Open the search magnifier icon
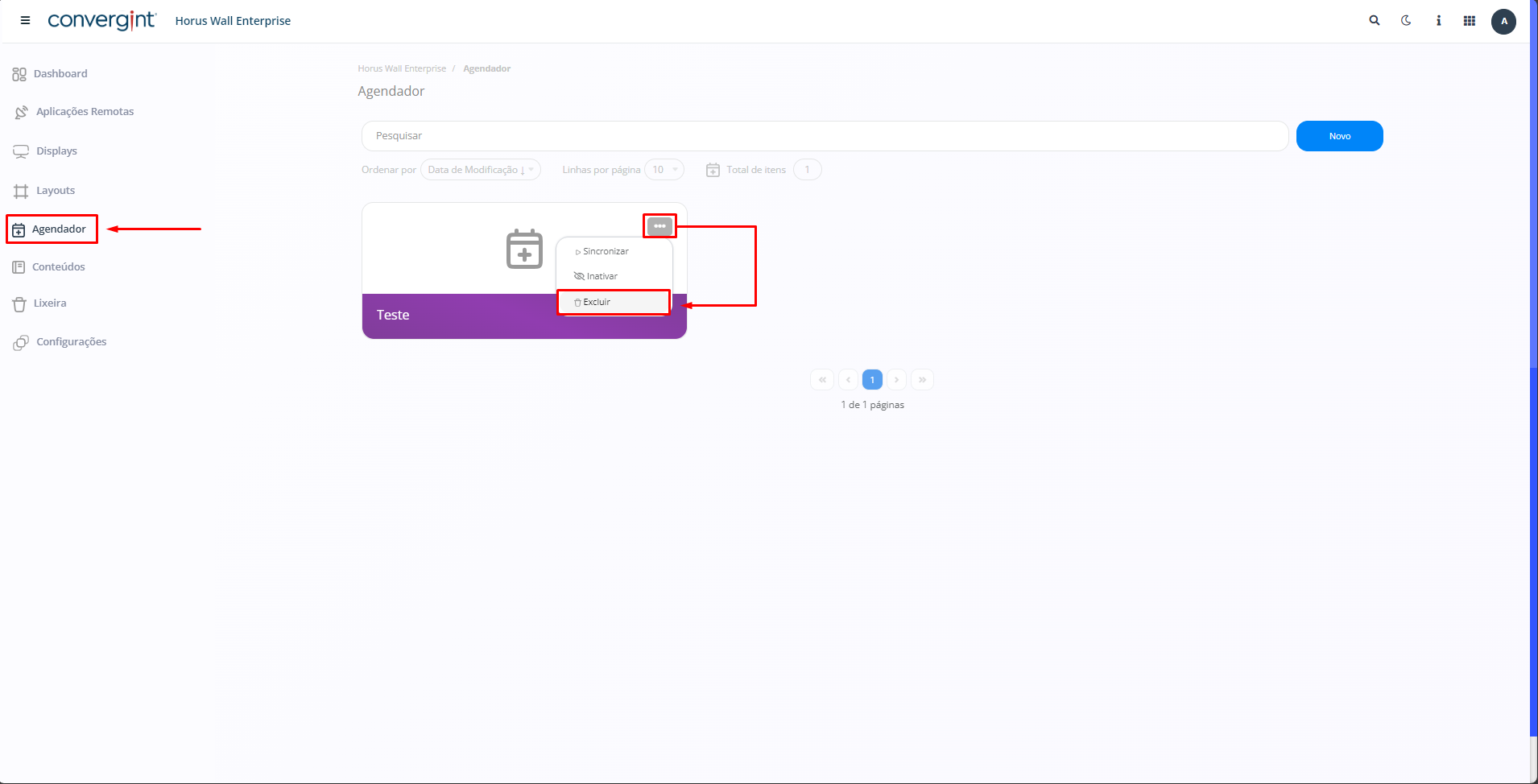Viewport: 1538px width, 784px height. pyautogui.click(x=1375, y=21)
